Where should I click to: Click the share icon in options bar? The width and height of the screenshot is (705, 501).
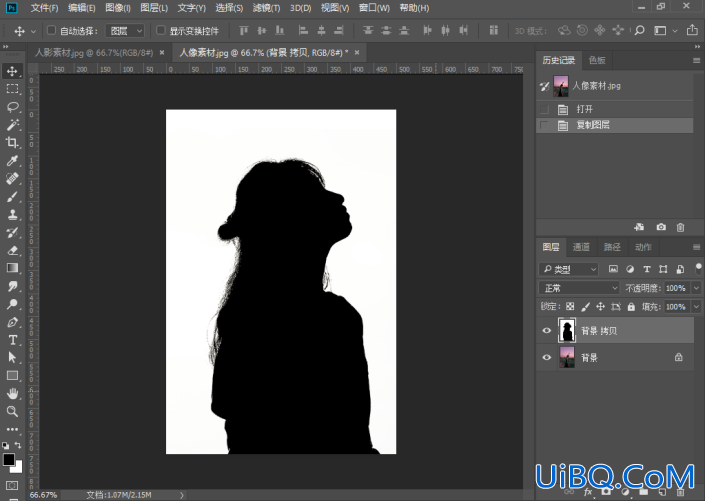point(692,31)
